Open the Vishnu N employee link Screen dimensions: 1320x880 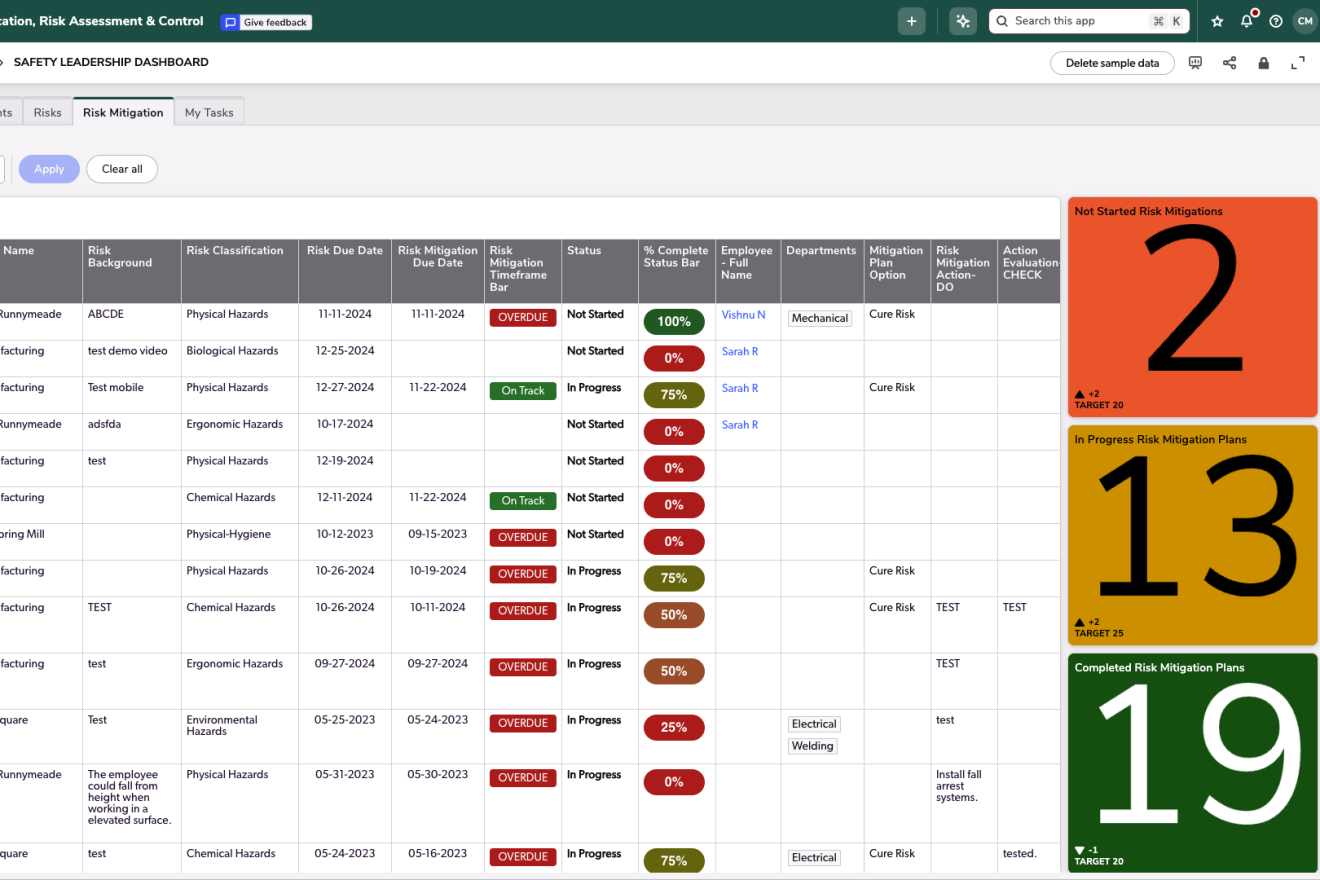click(x=743, y=315)
